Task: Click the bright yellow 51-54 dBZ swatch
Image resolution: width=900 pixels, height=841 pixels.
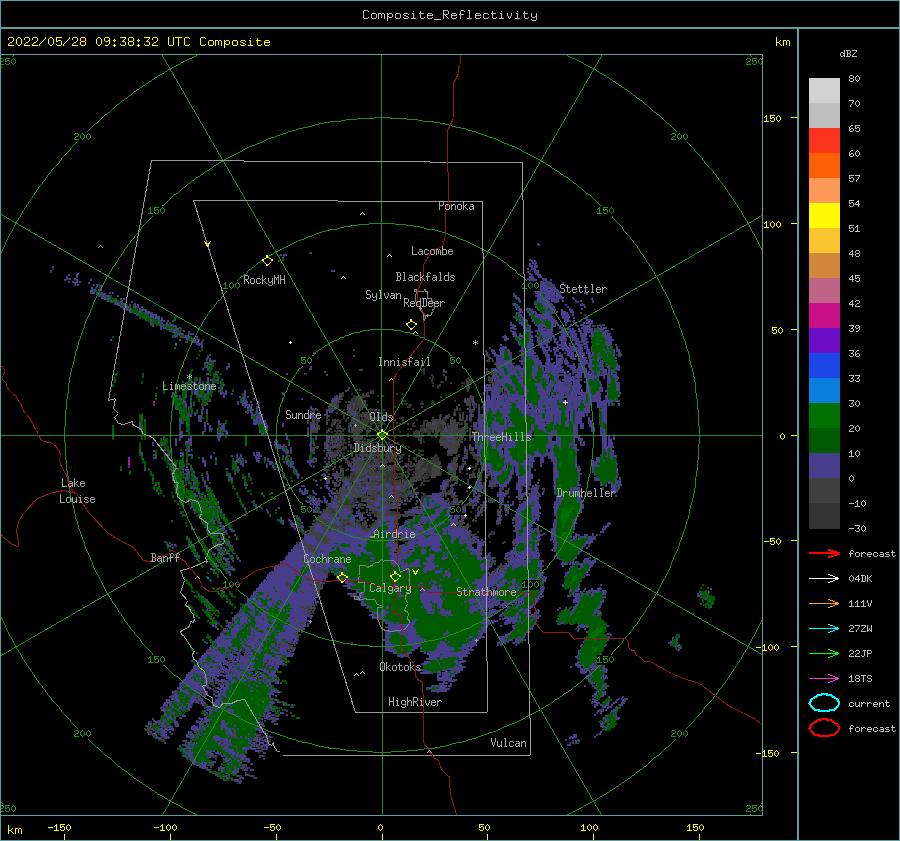Action: pos(824,216)
